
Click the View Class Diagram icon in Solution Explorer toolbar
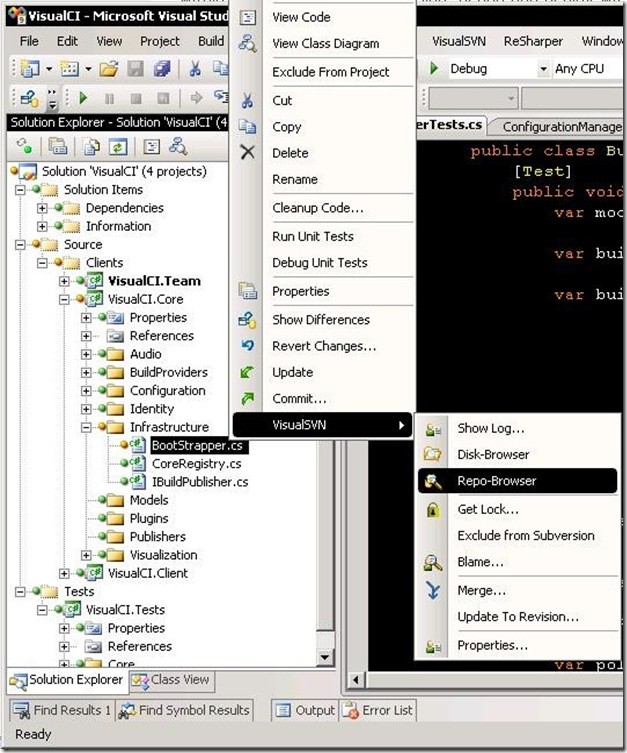[178, 146]
